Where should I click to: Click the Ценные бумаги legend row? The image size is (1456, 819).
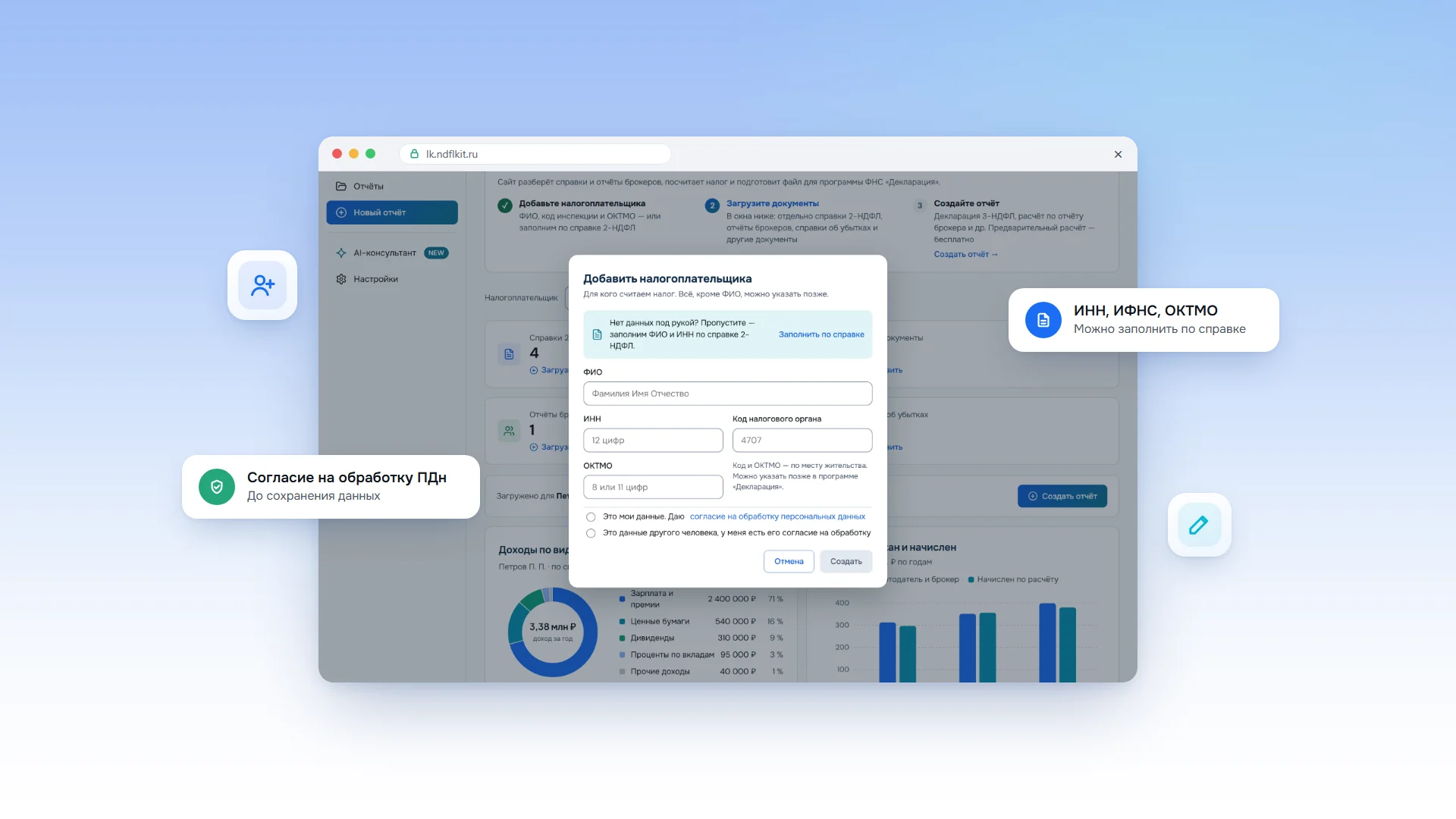701,621
